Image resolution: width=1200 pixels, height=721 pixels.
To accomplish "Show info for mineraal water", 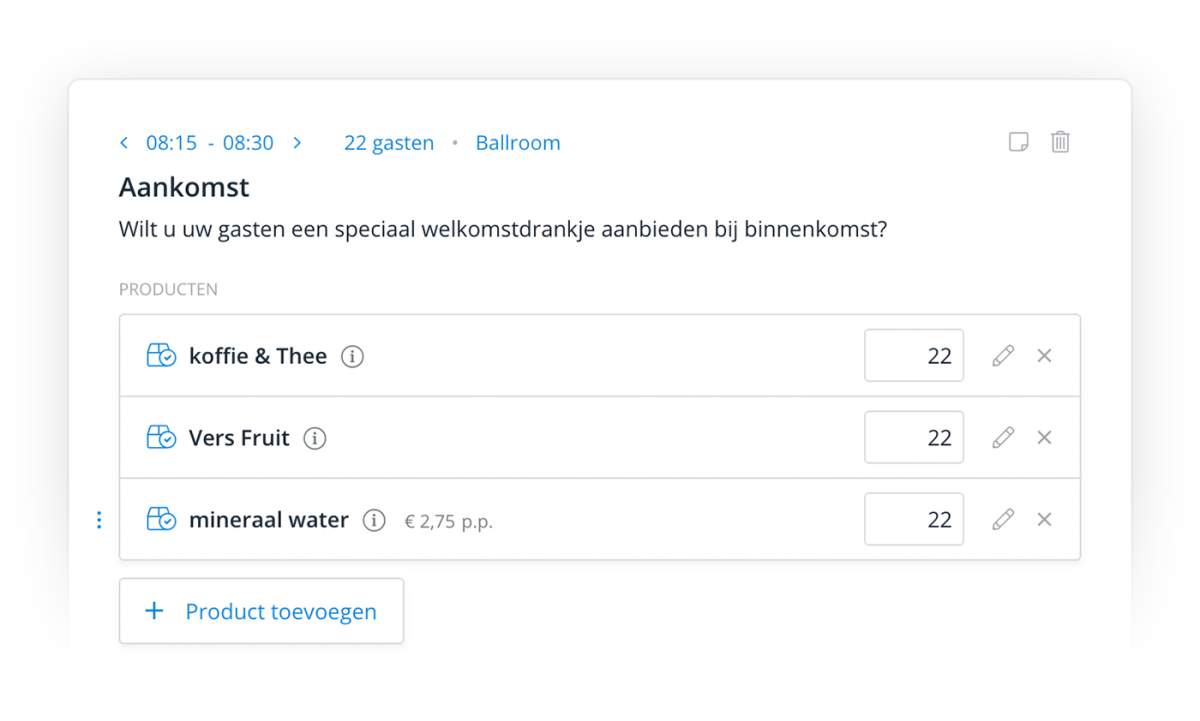I will point(374,520).
